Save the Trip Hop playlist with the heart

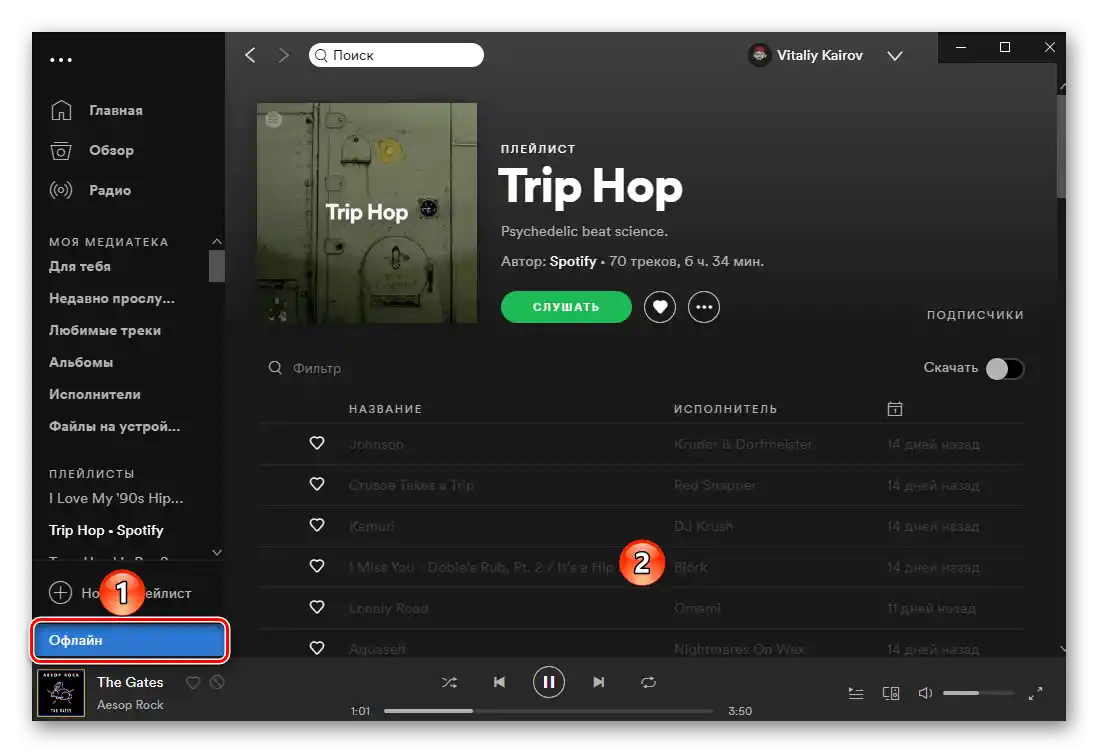(x=660, y=307)
